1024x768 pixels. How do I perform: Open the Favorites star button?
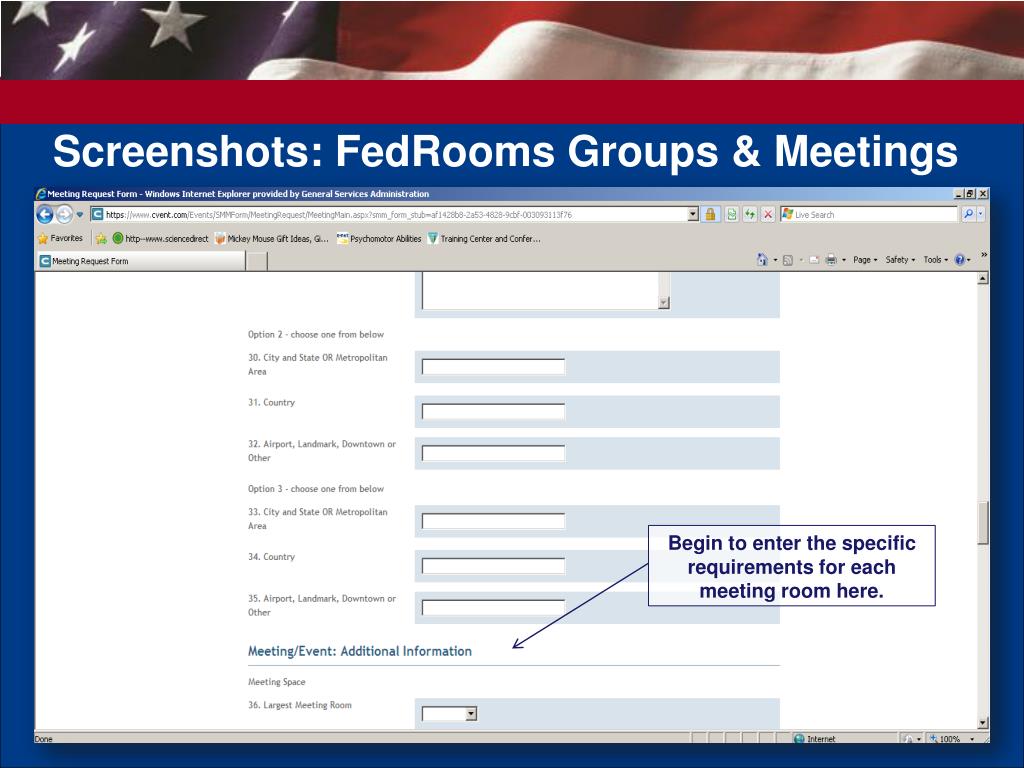60,238
